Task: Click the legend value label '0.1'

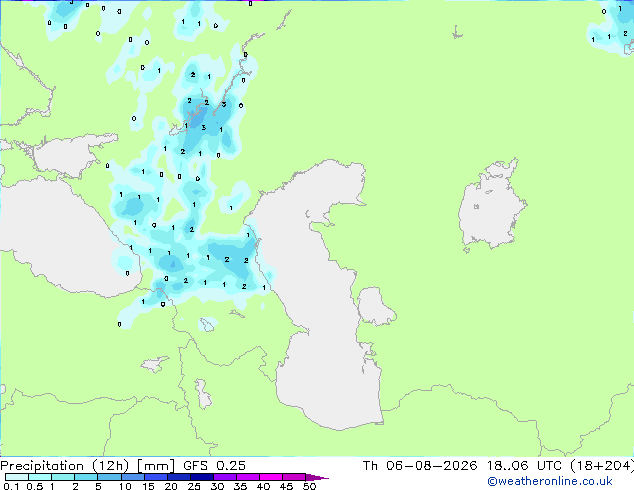Action: (12, 486)
